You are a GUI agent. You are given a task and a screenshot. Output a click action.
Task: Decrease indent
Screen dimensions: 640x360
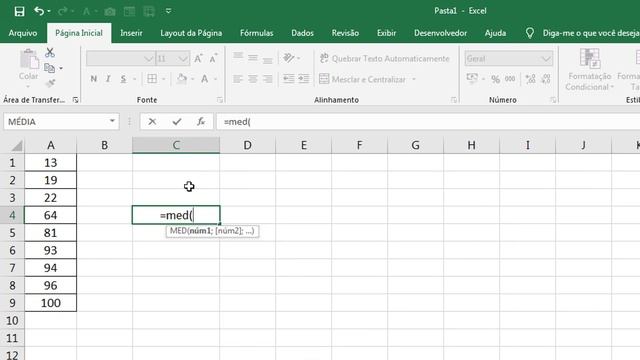tap(289, 79)
